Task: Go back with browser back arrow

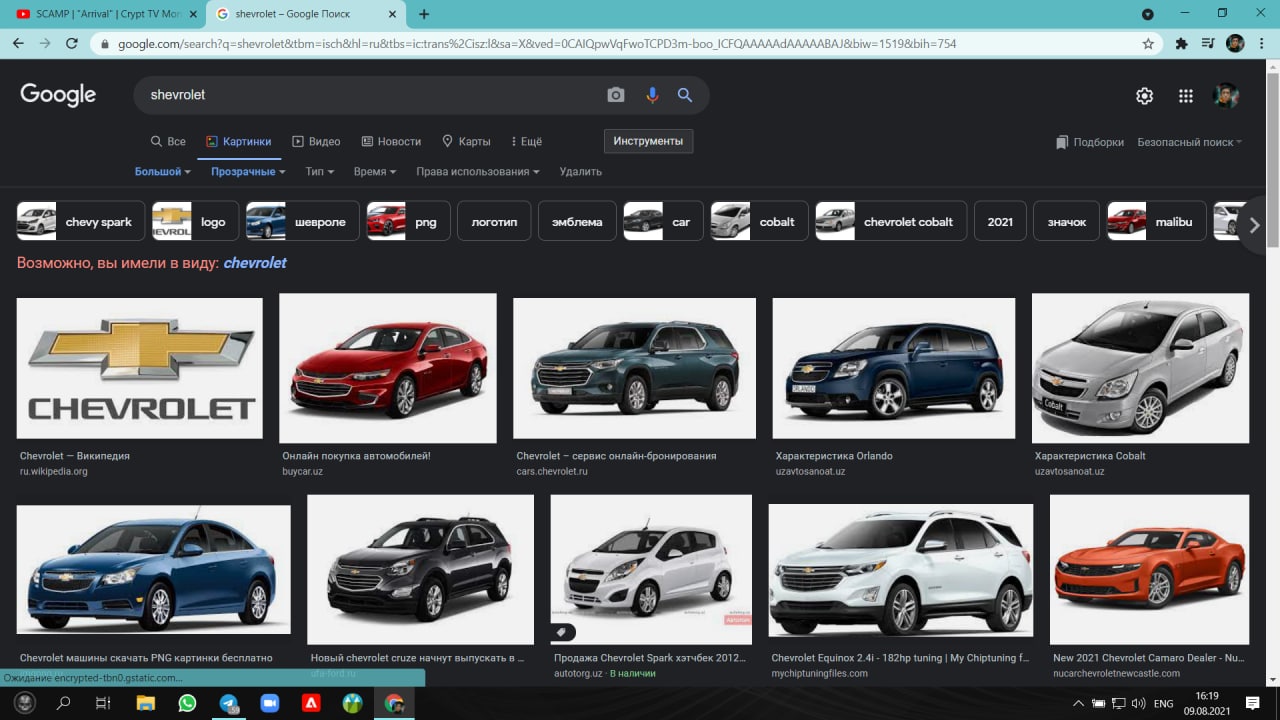Action: tap(18, 44)
